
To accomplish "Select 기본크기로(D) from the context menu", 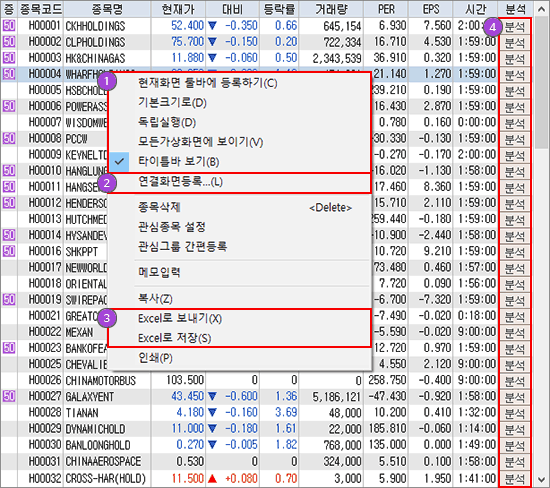I will point(173,103).
